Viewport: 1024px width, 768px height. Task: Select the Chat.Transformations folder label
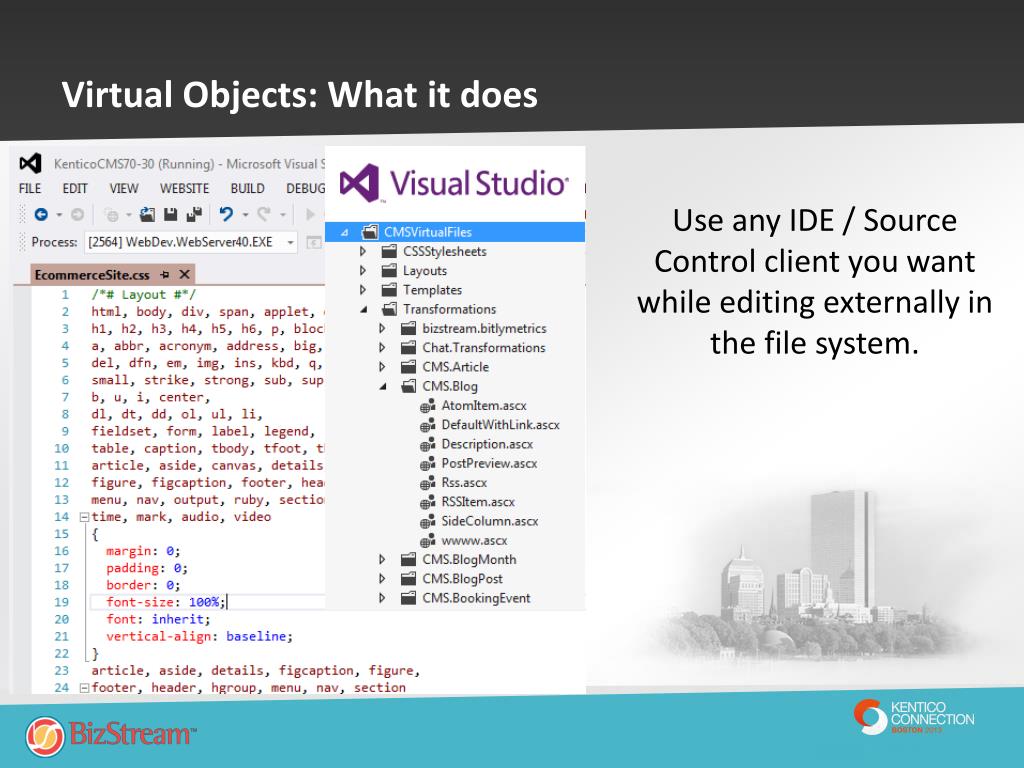tap(484, 348)
